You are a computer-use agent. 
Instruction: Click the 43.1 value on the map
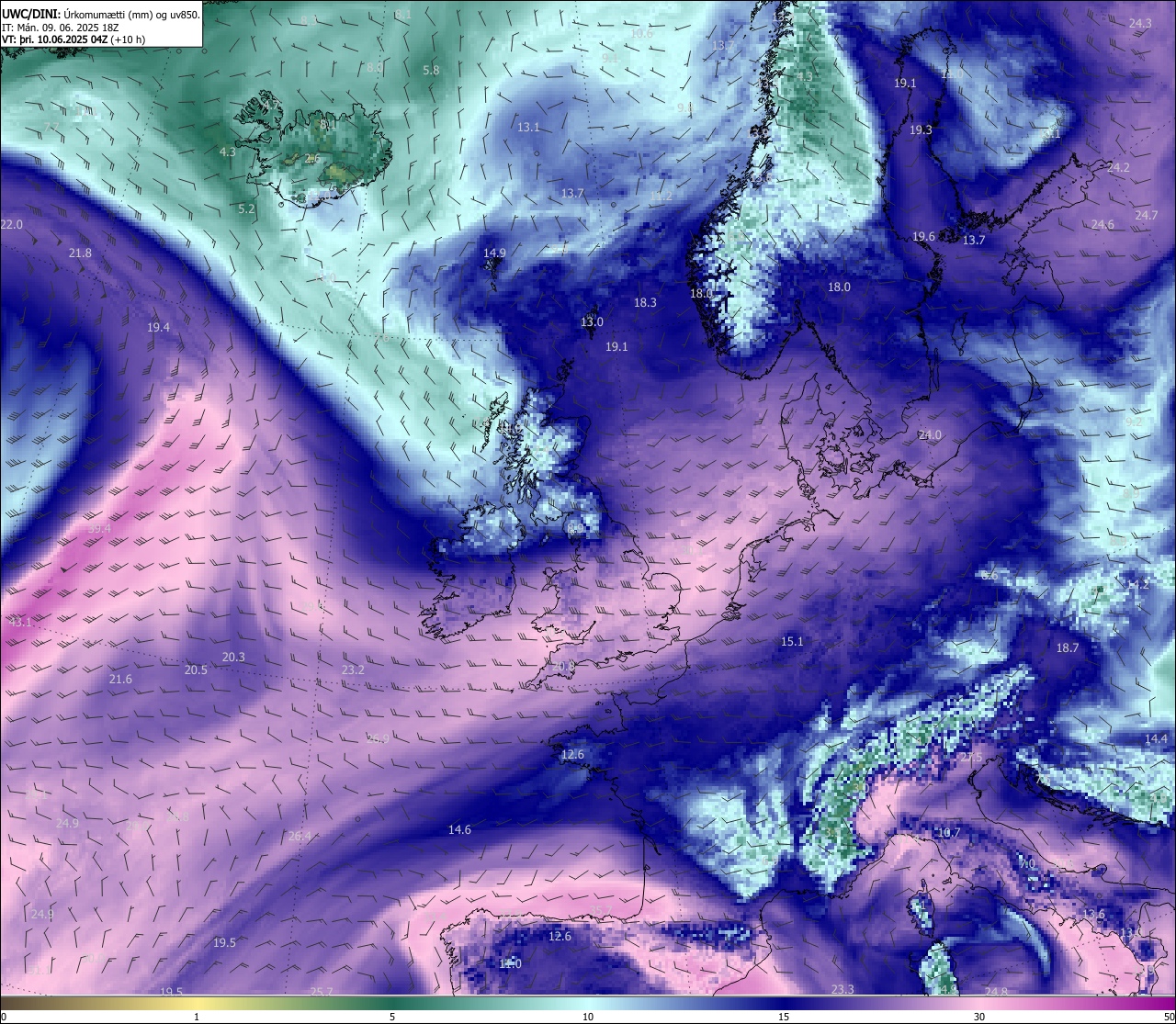pyautogui.click(x=20, y=623)
